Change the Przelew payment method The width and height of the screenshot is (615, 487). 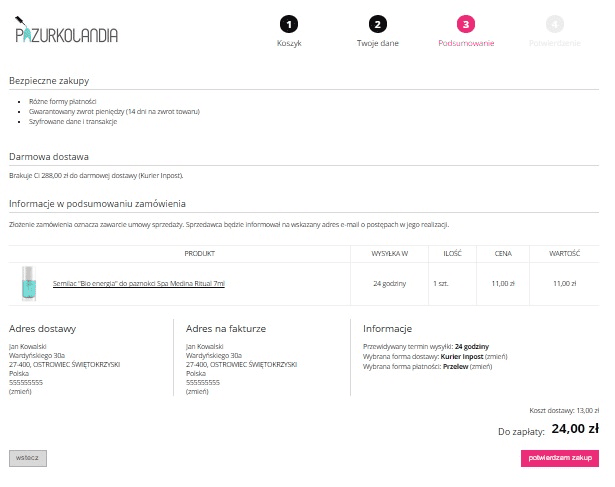[481, 367]
